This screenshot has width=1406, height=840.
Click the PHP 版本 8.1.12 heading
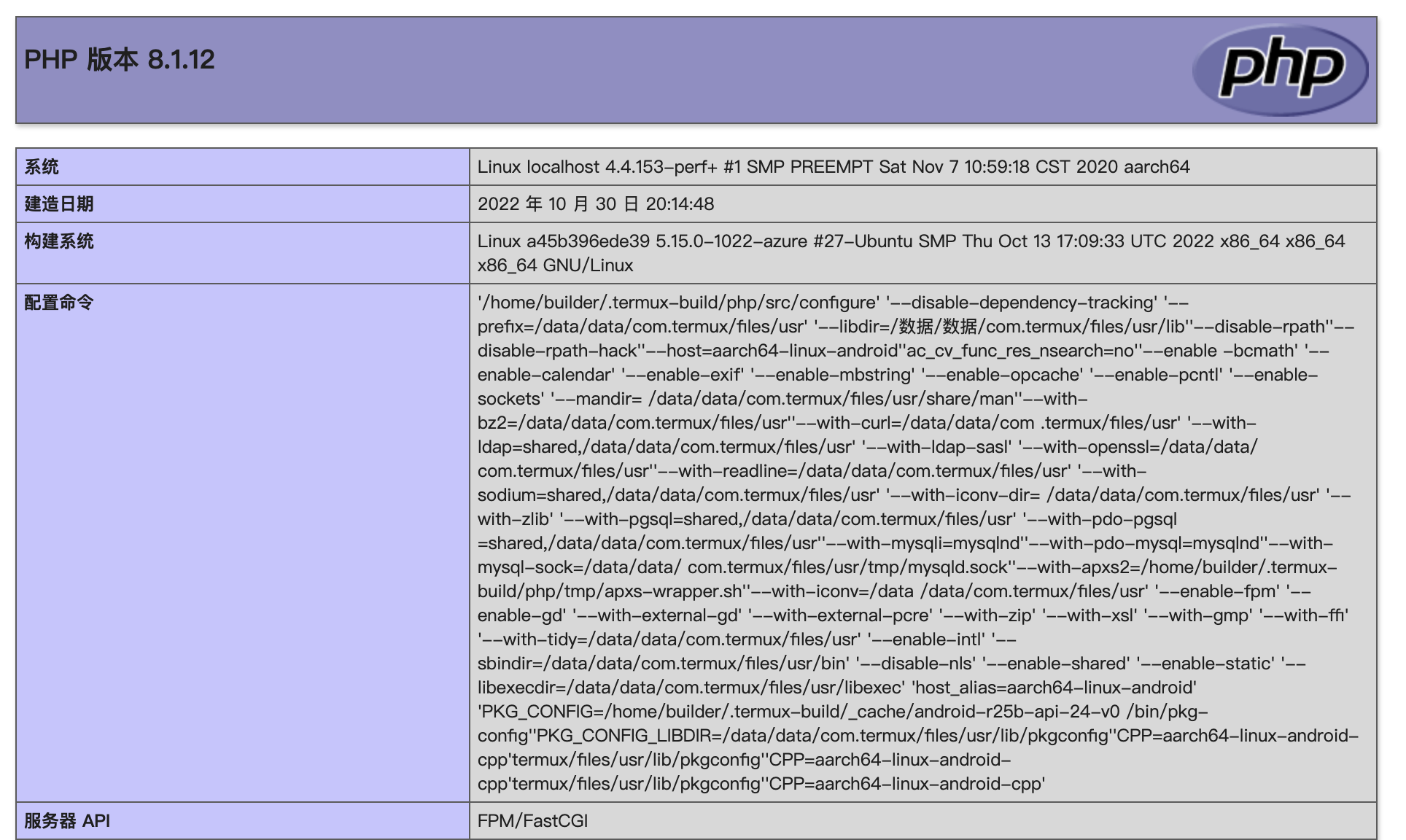click(120, 60)
